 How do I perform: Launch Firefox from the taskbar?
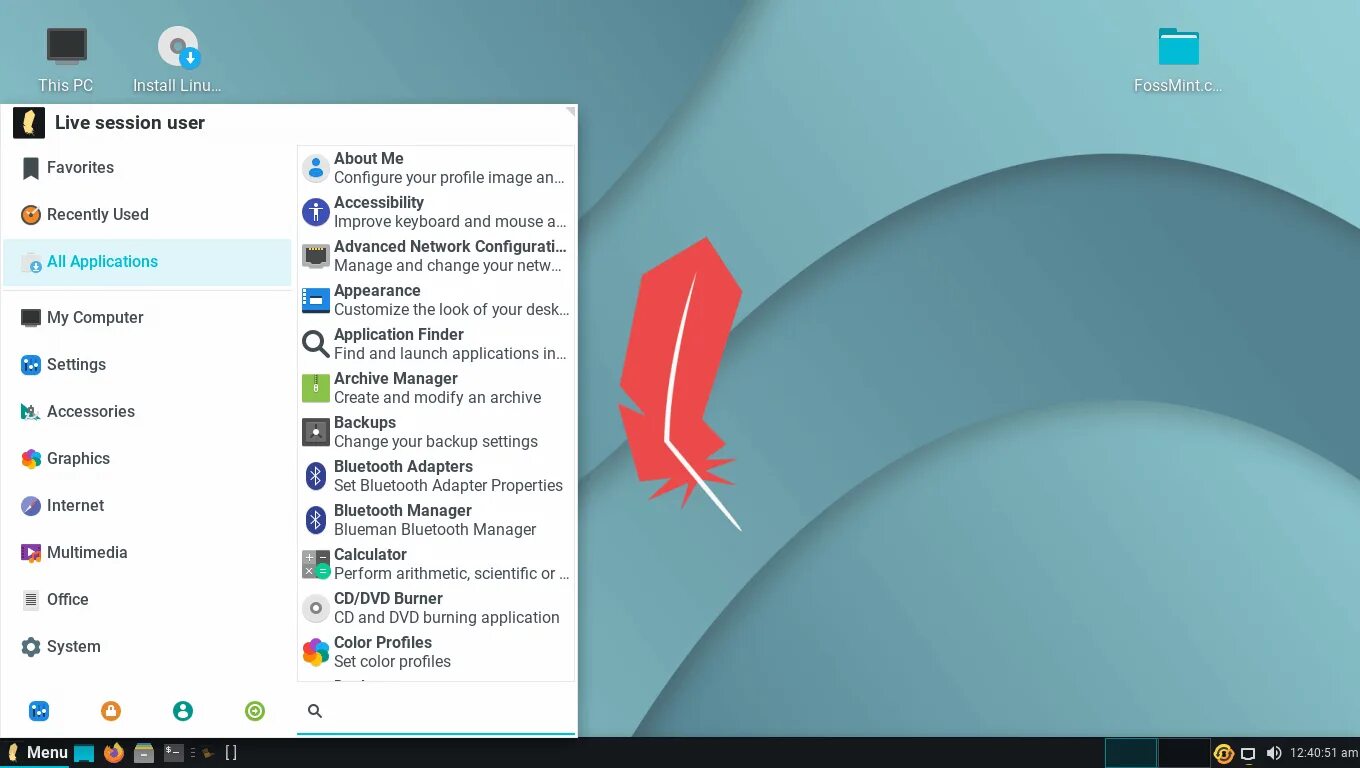tap(114, 753)
